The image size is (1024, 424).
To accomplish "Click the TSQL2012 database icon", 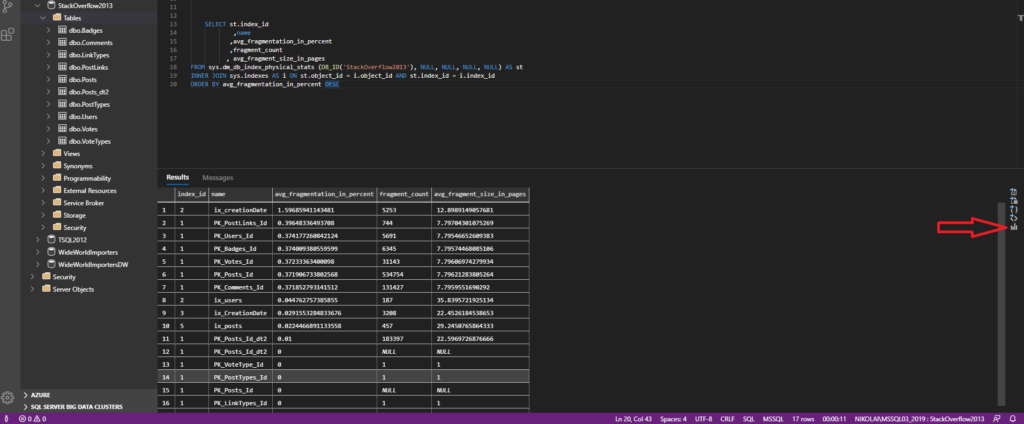I will pos(52,240).
